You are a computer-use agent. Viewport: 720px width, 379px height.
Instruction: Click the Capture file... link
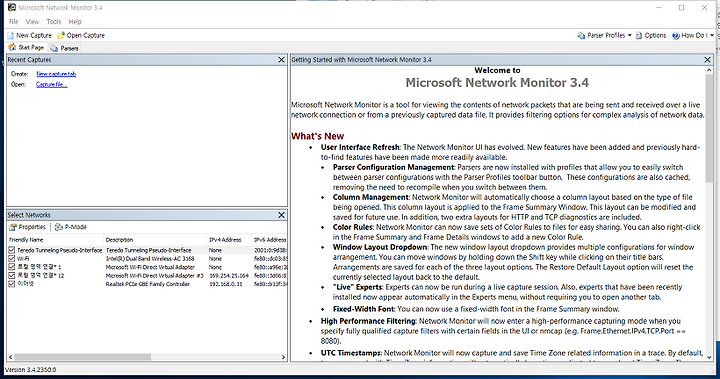point(52,85)
